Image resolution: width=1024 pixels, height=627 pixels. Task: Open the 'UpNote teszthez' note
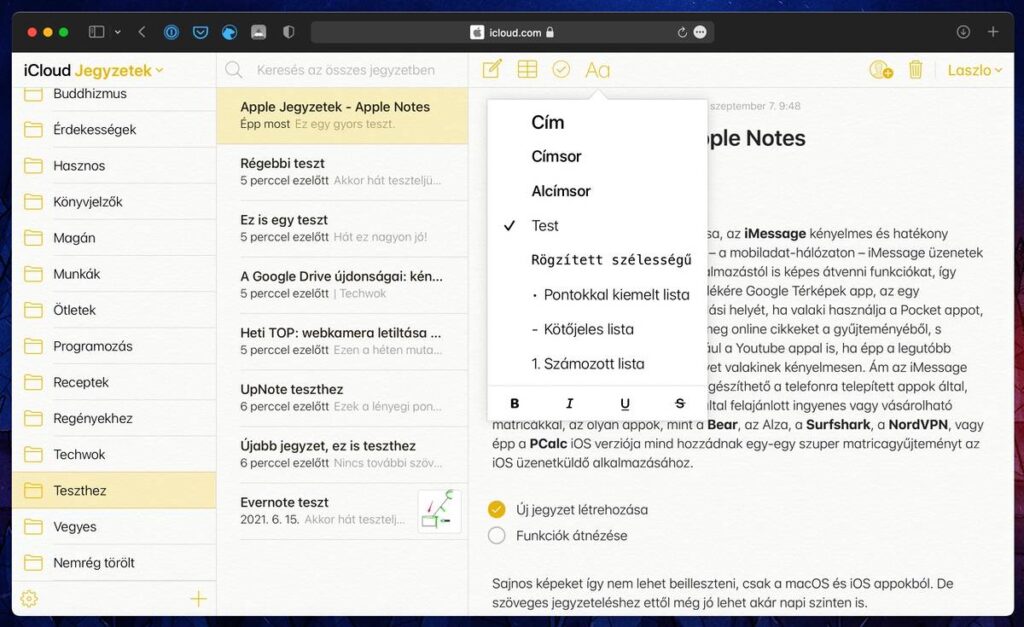click(x=342, y=398)
